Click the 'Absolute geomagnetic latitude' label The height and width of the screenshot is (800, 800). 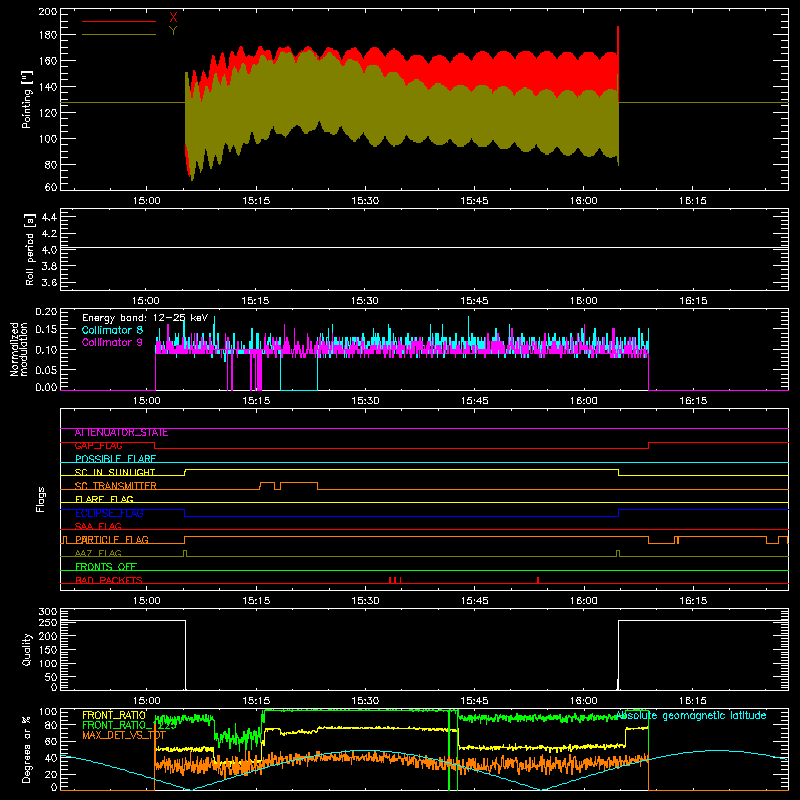pyautogui.click(x=691, y=716)
